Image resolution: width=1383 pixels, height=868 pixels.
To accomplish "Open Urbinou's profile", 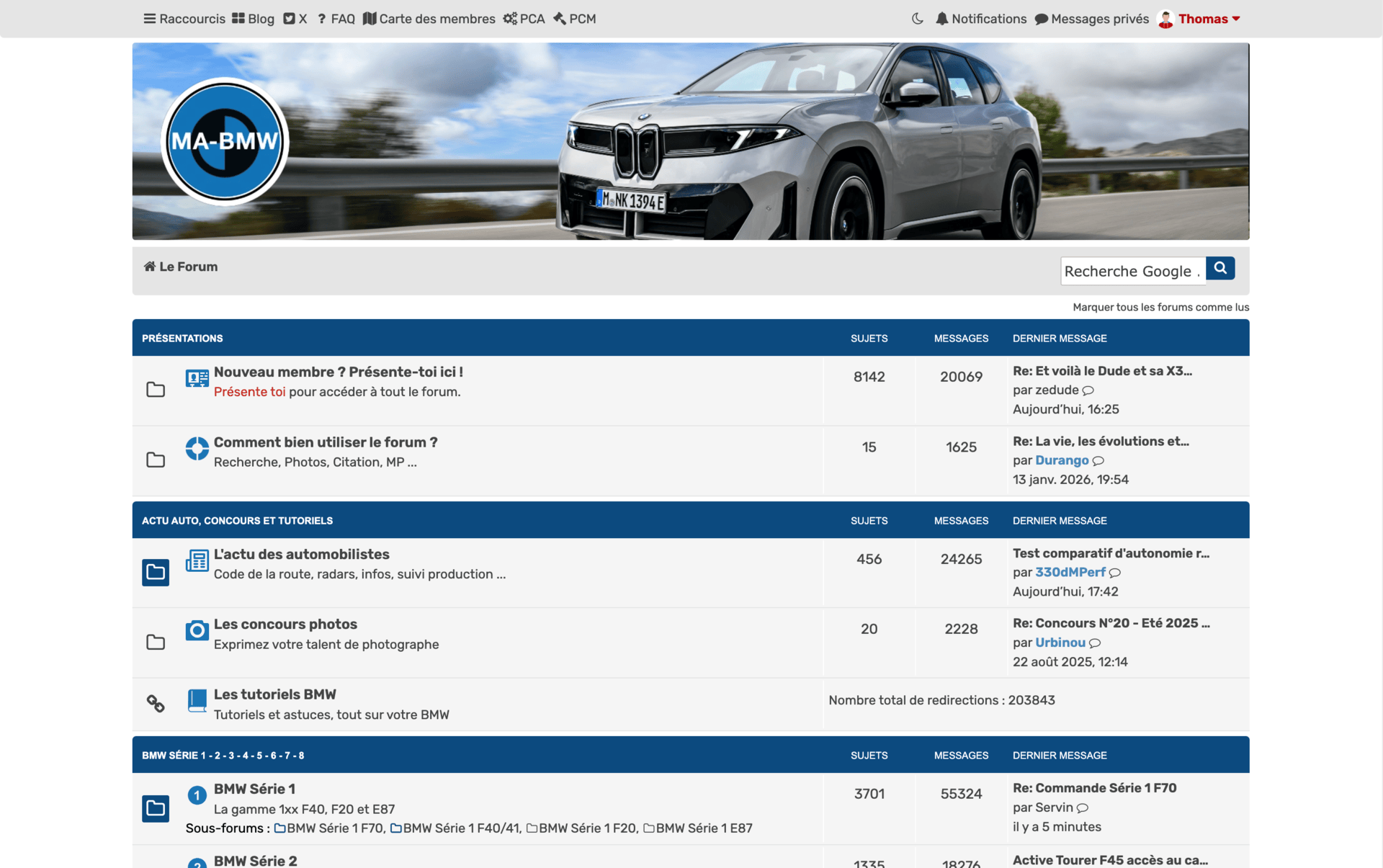I will click(x=1060, y=643).
